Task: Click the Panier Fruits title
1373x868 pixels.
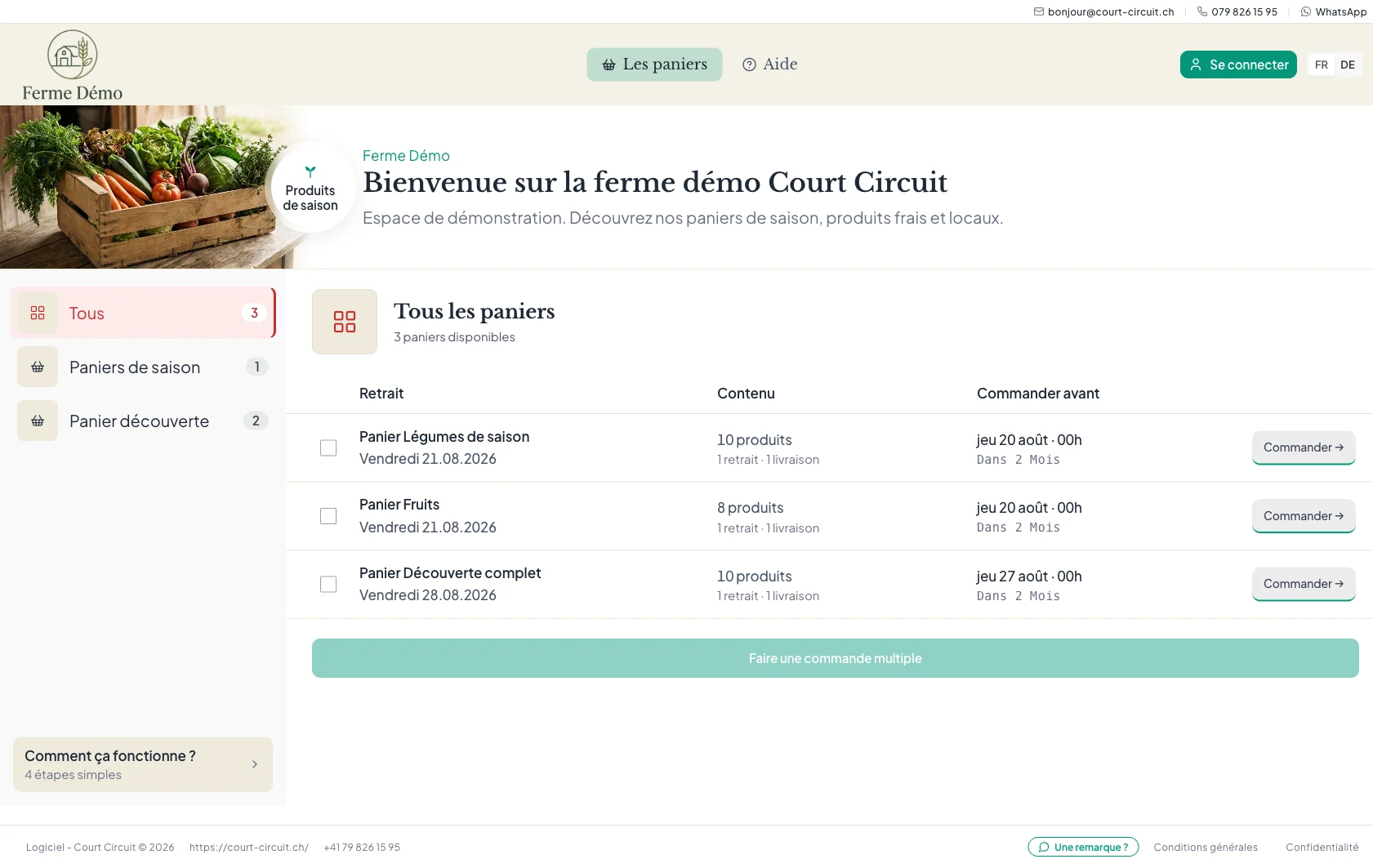Action: tap(399, 505)
